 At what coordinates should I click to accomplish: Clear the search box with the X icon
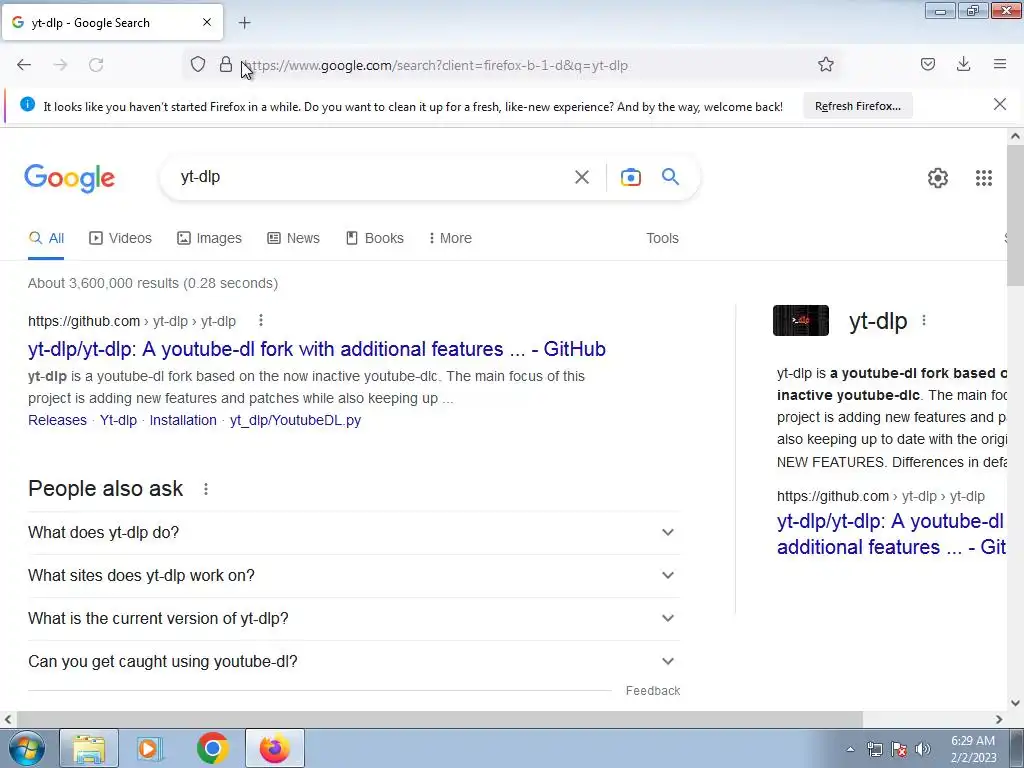click(x=581, y=177)
